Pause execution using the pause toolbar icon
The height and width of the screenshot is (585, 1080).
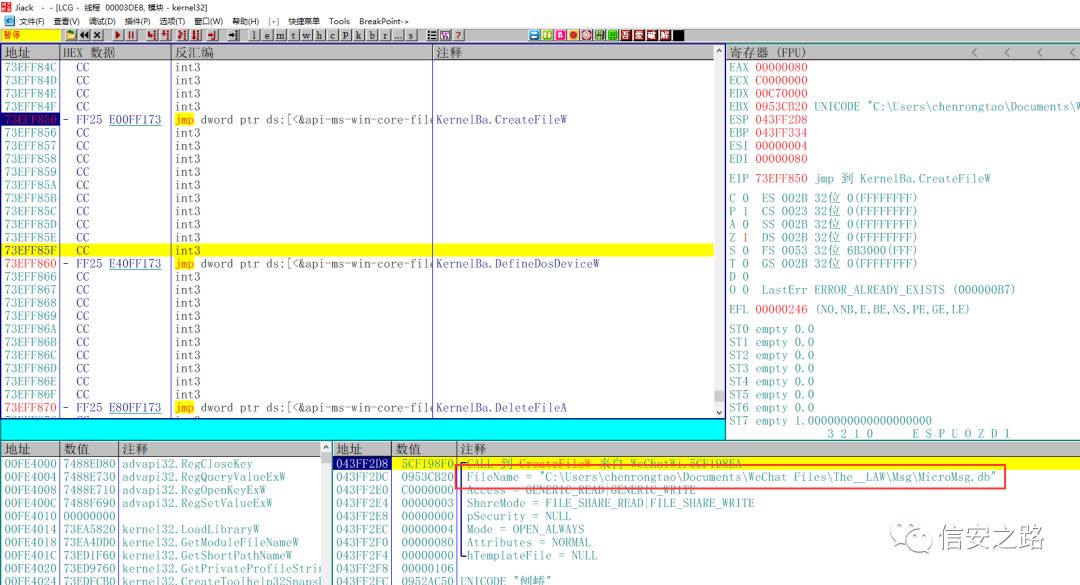click(132, 35)
